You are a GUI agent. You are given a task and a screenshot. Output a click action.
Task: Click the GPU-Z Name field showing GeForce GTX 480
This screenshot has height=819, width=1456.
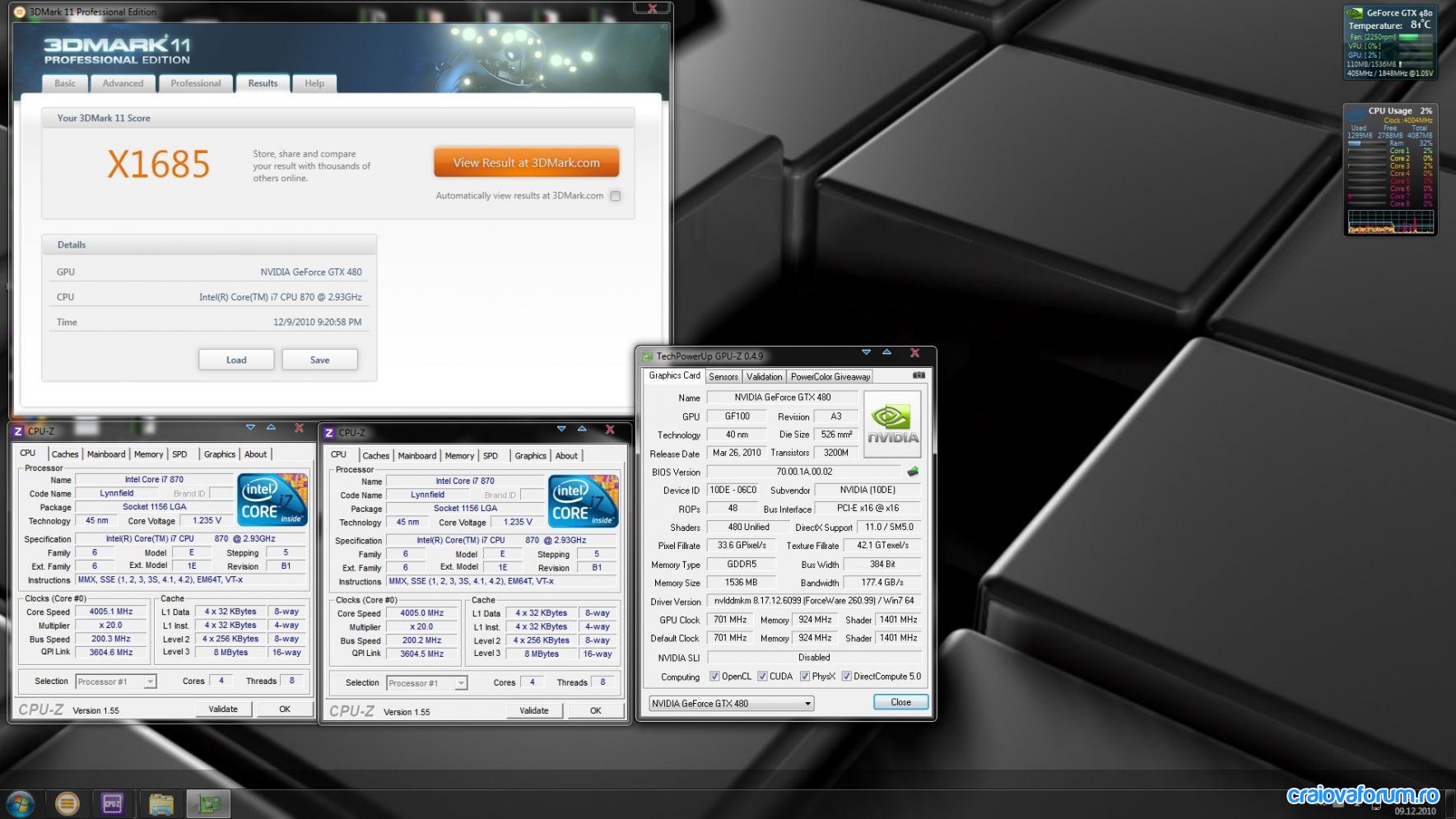pyautogui.click(x=782, y=398)
